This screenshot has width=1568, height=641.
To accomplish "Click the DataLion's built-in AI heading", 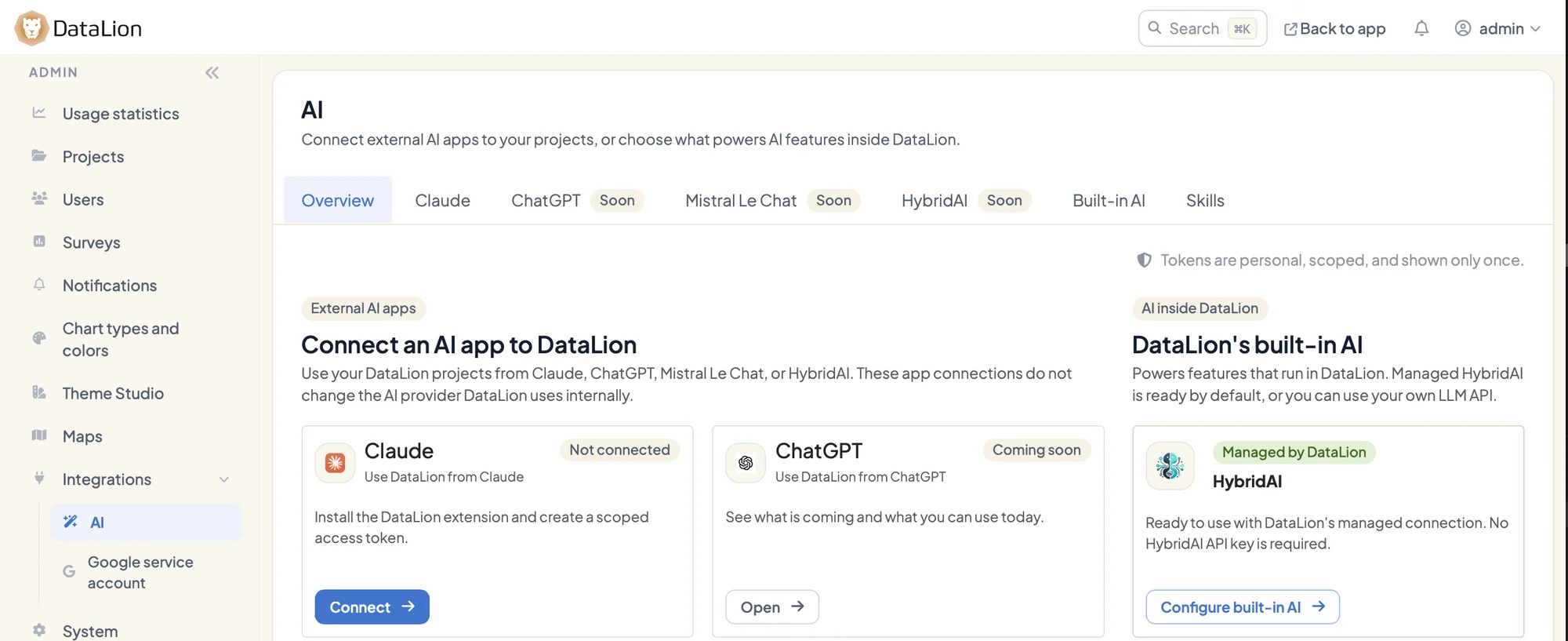I will point(1247,344).
